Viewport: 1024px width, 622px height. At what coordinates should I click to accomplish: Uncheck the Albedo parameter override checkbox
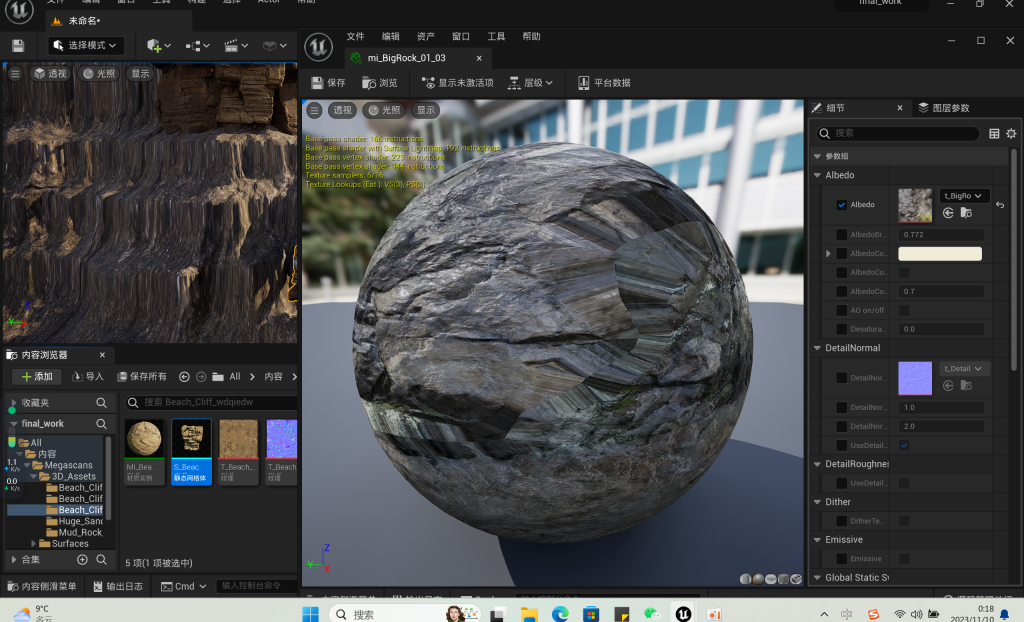[841, 205]
